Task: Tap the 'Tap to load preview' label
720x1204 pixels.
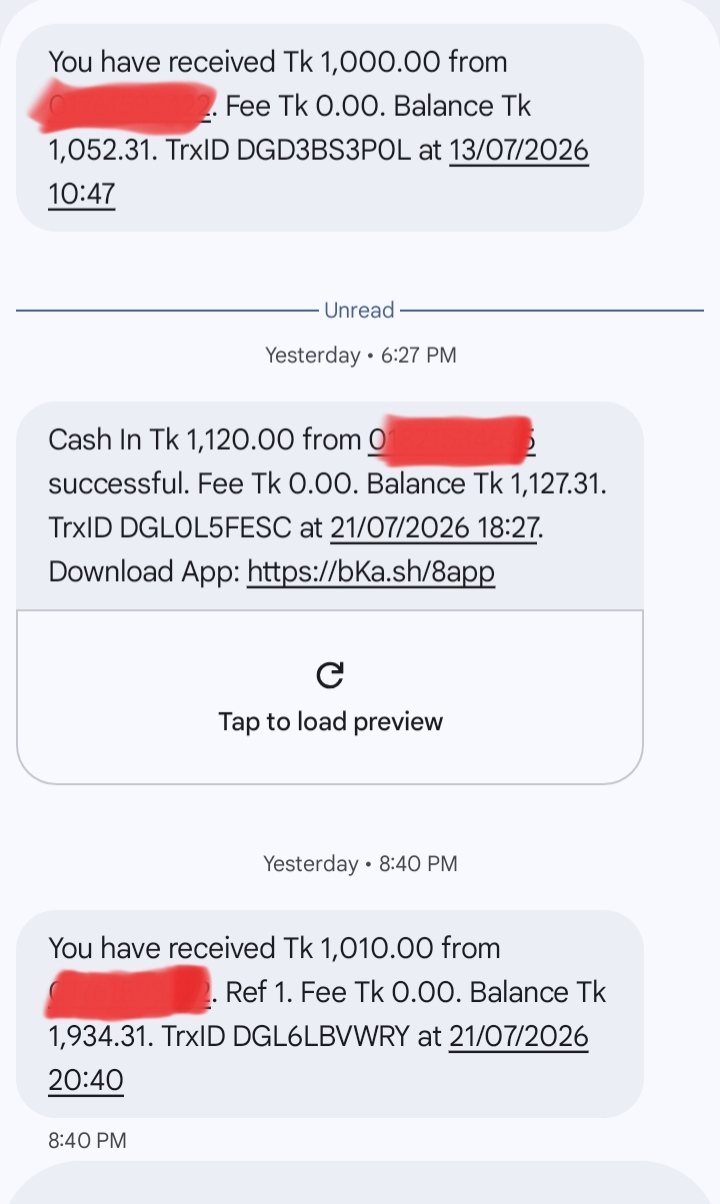Action: pos(330,722)
